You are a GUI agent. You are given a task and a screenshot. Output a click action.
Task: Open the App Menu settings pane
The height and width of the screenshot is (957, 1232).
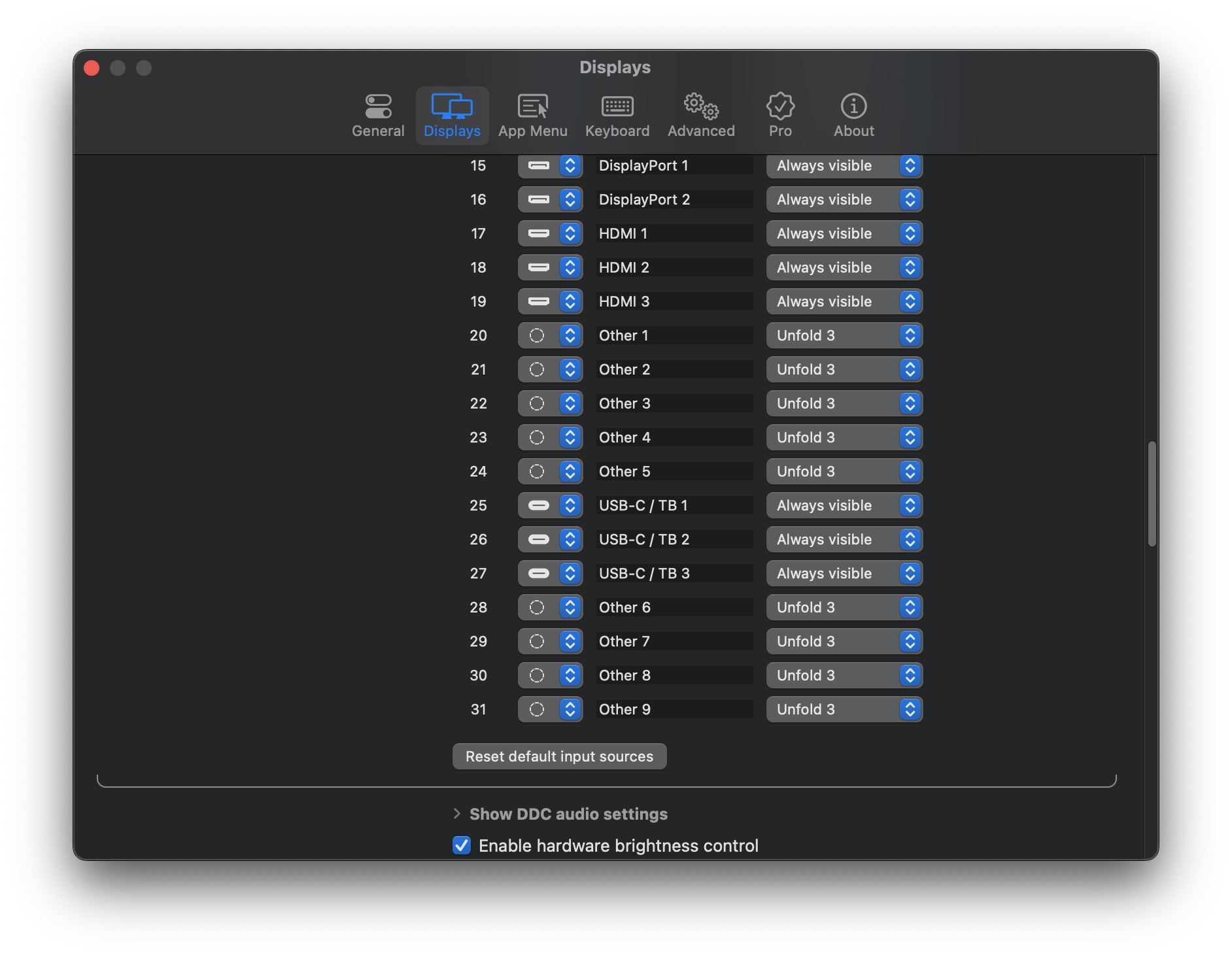533,115
